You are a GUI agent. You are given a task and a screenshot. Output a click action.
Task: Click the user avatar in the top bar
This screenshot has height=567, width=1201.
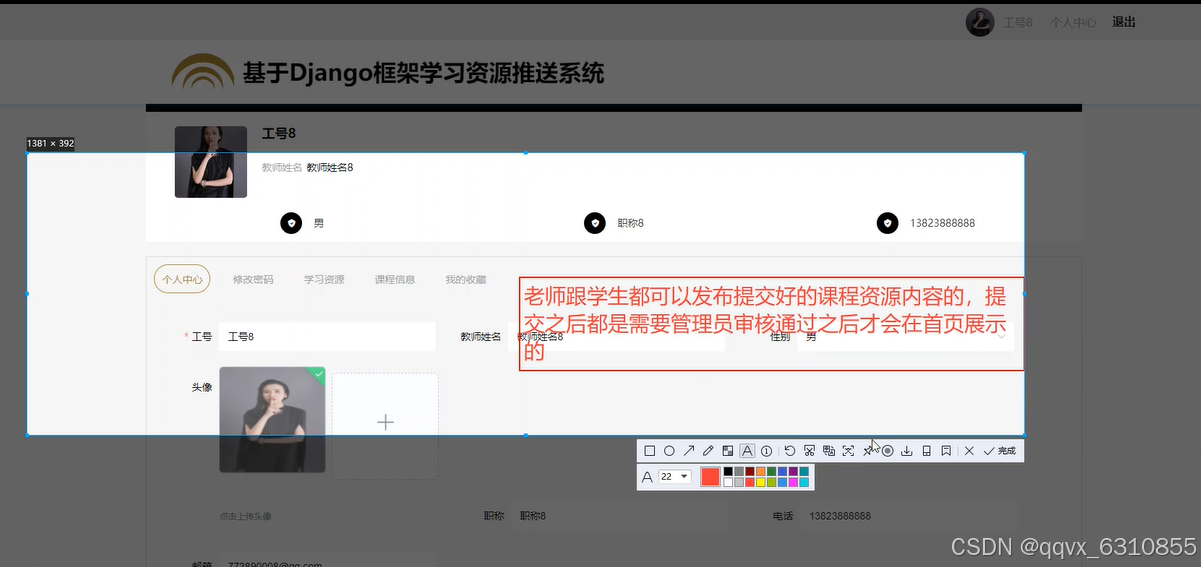pos(979,22)
